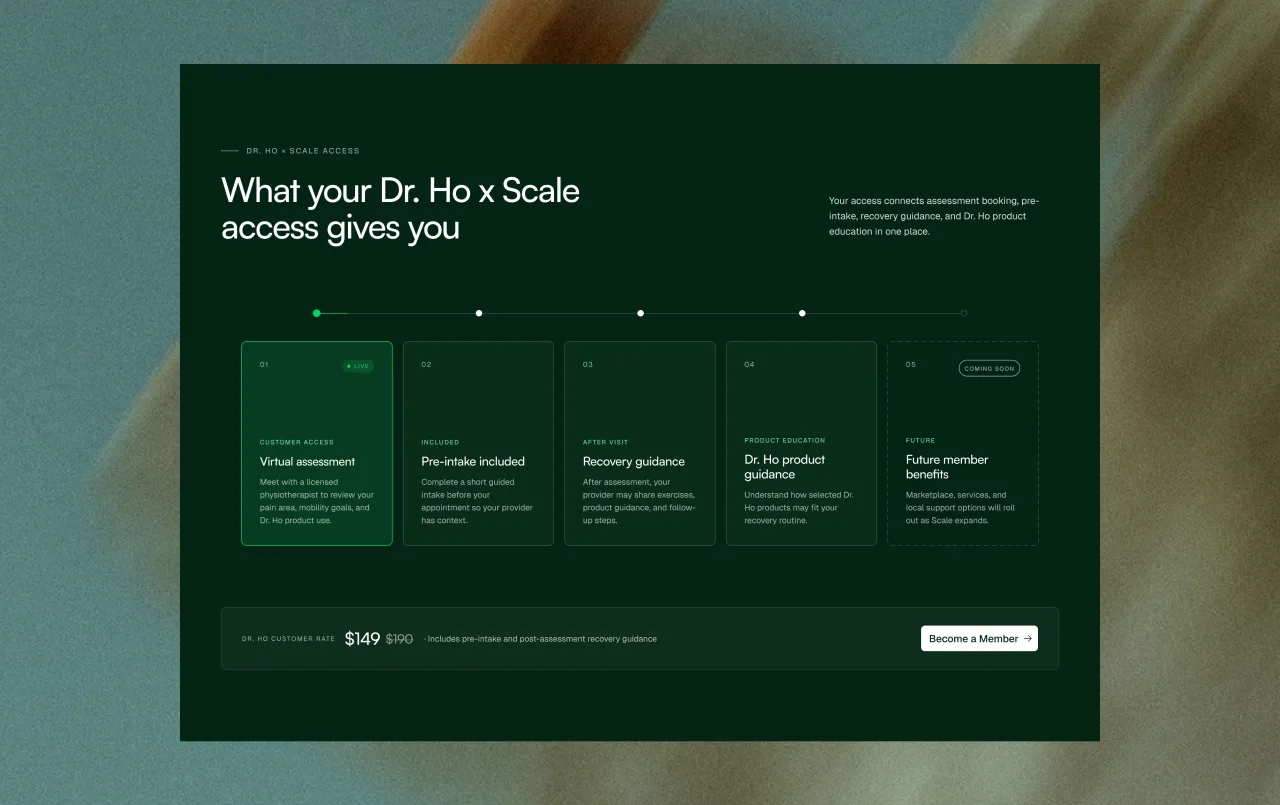Open the Virtual assessment card title
The width and height of the screenshot is (1280, 805).
[308, 462]
